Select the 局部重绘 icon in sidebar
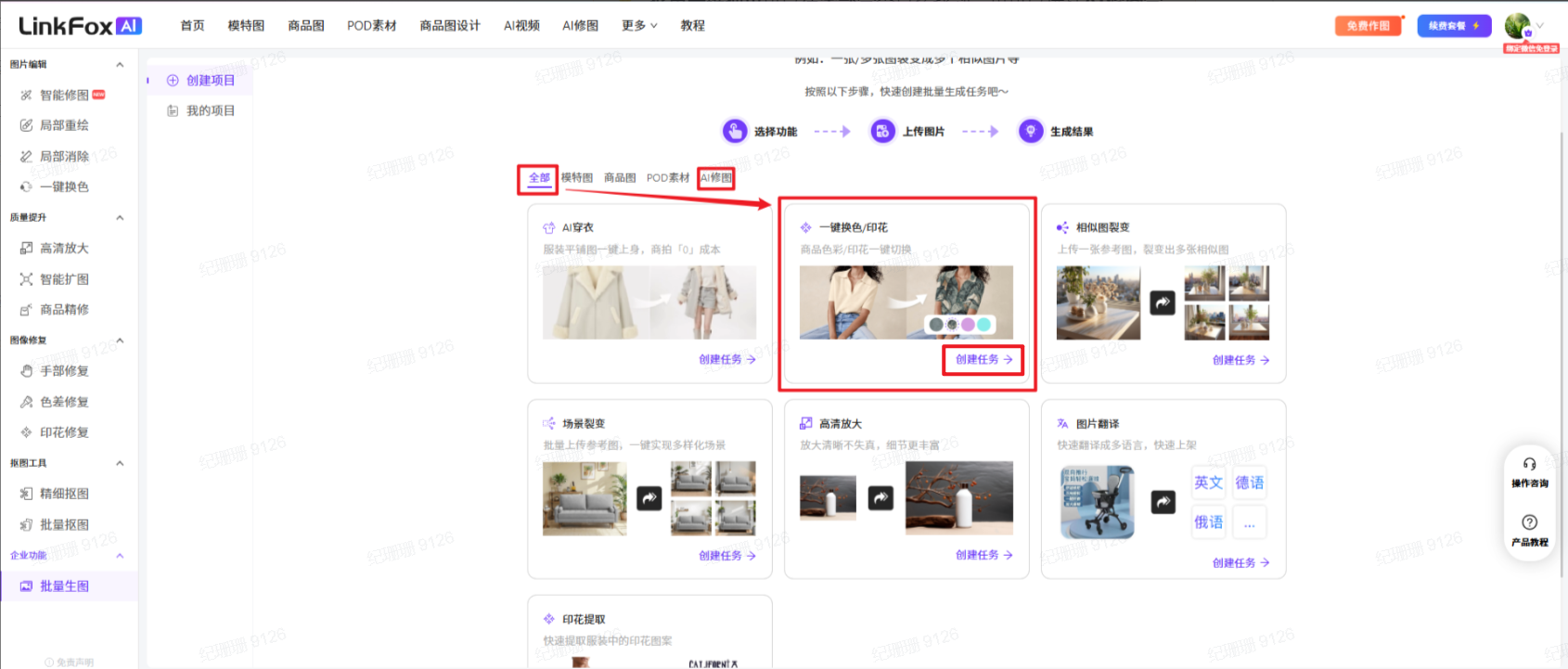The image size is (1568, 669). coord(26,125)
